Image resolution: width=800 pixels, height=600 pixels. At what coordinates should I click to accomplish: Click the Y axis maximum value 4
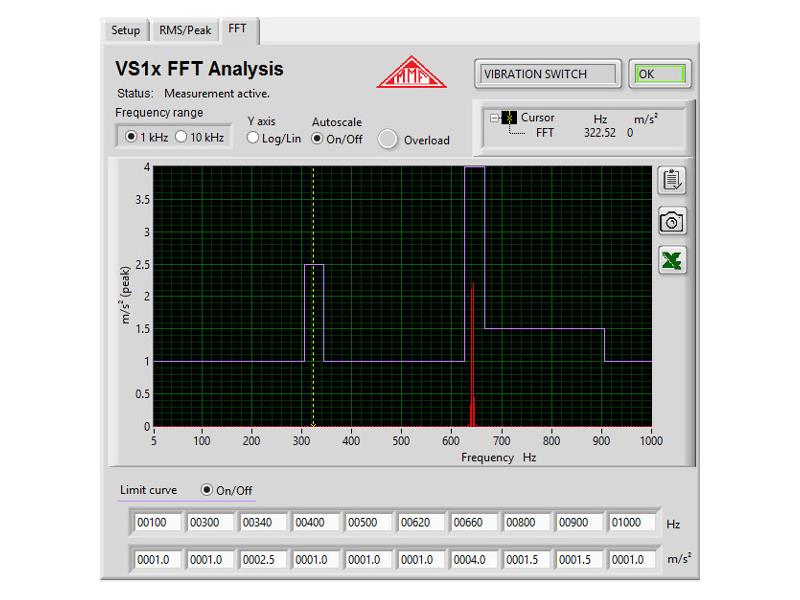pyautogui.click(x=146, y=167)
